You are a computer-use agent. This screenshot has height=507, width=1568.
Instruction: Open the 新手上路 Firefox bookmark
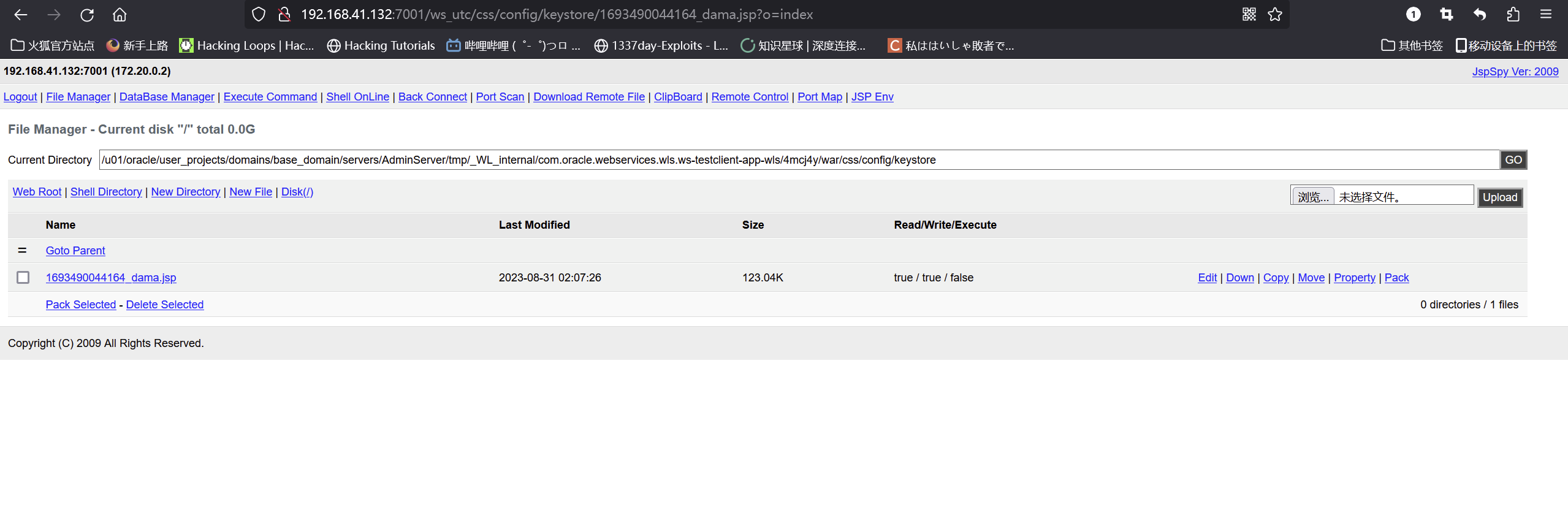click(137, 45)
